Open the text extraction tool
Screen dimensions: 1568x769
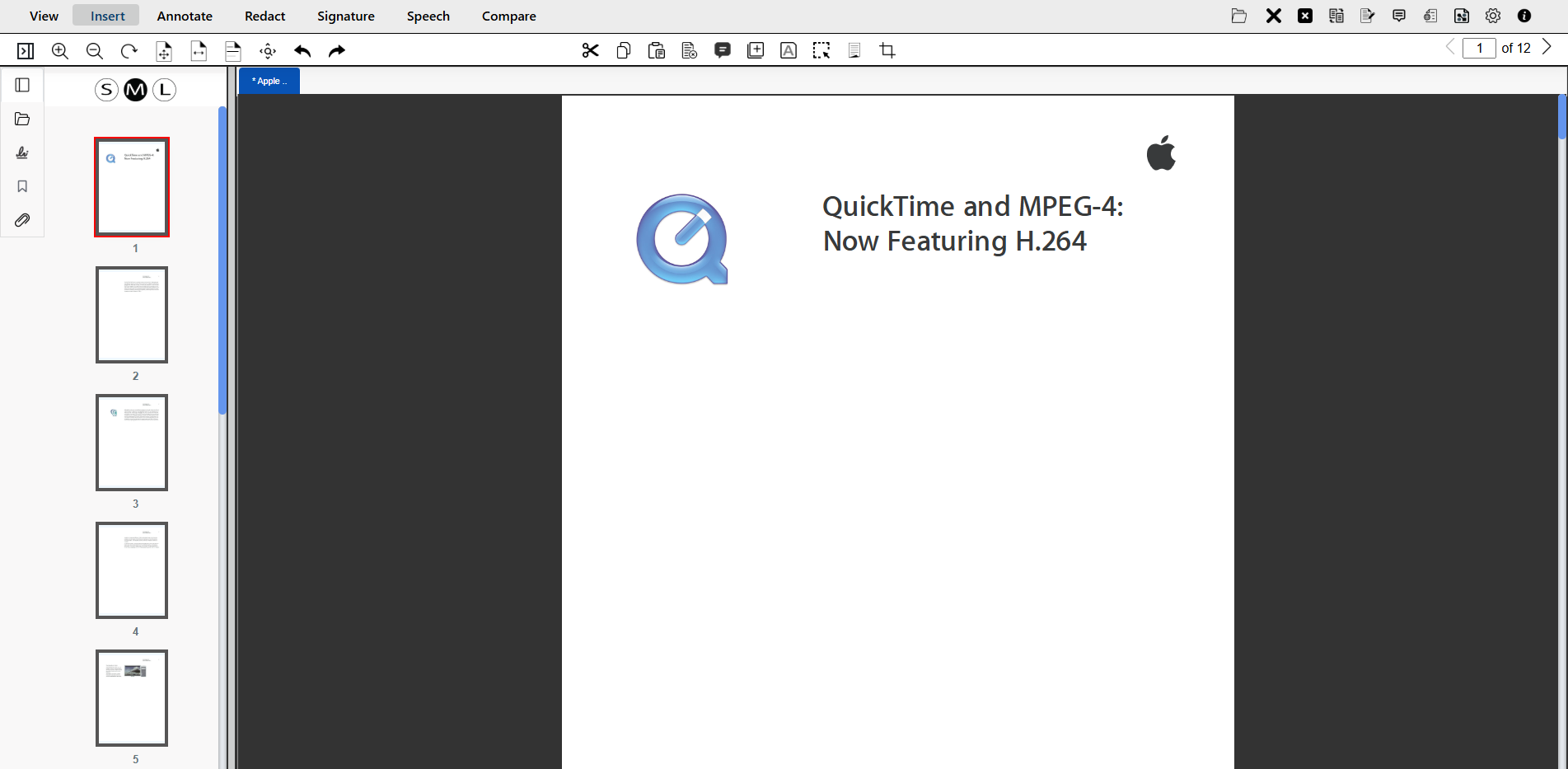[x=854, y=50]
